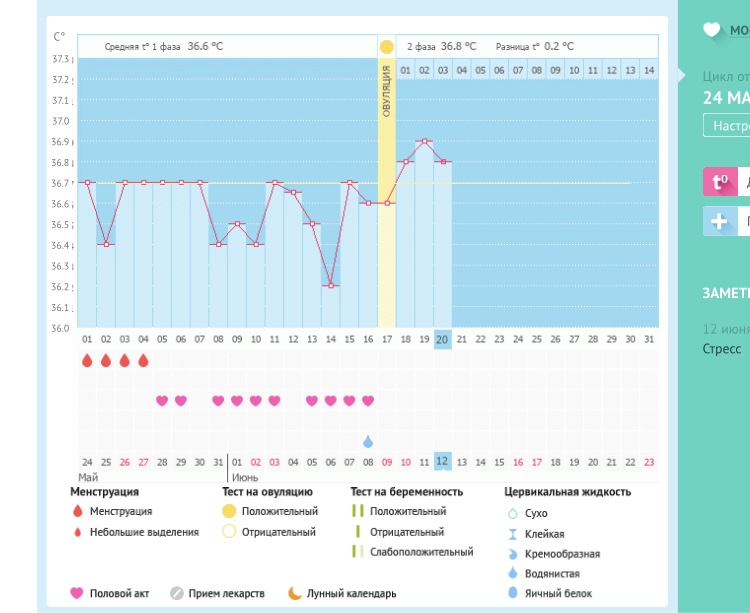Viewport: 750px width, 613px height.
Task: Open the Настройки button in the sidebar
Action: coord(727,126)
